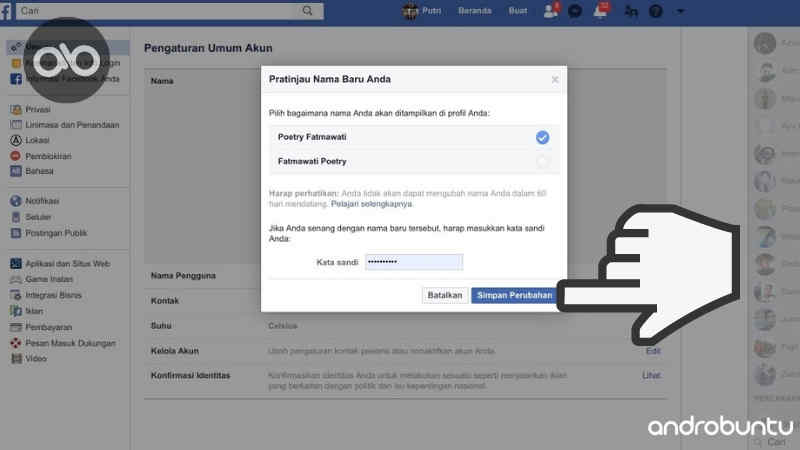Click the Batalkan button
Viewport: 800px width, 450px height.
point(444,295)
